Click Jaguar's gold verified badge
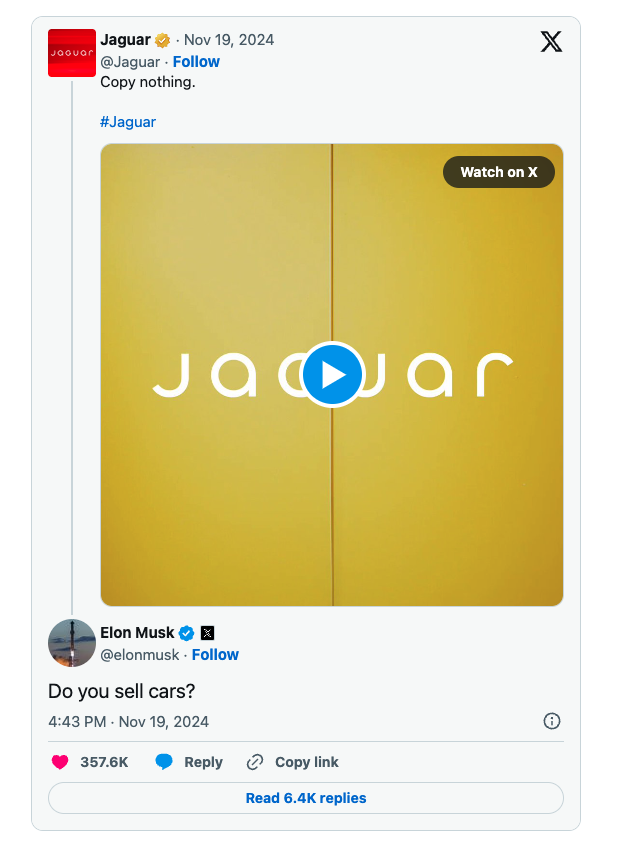Viewport: 617px width, 850px height. pyautogui.click(x=163, y=41)
